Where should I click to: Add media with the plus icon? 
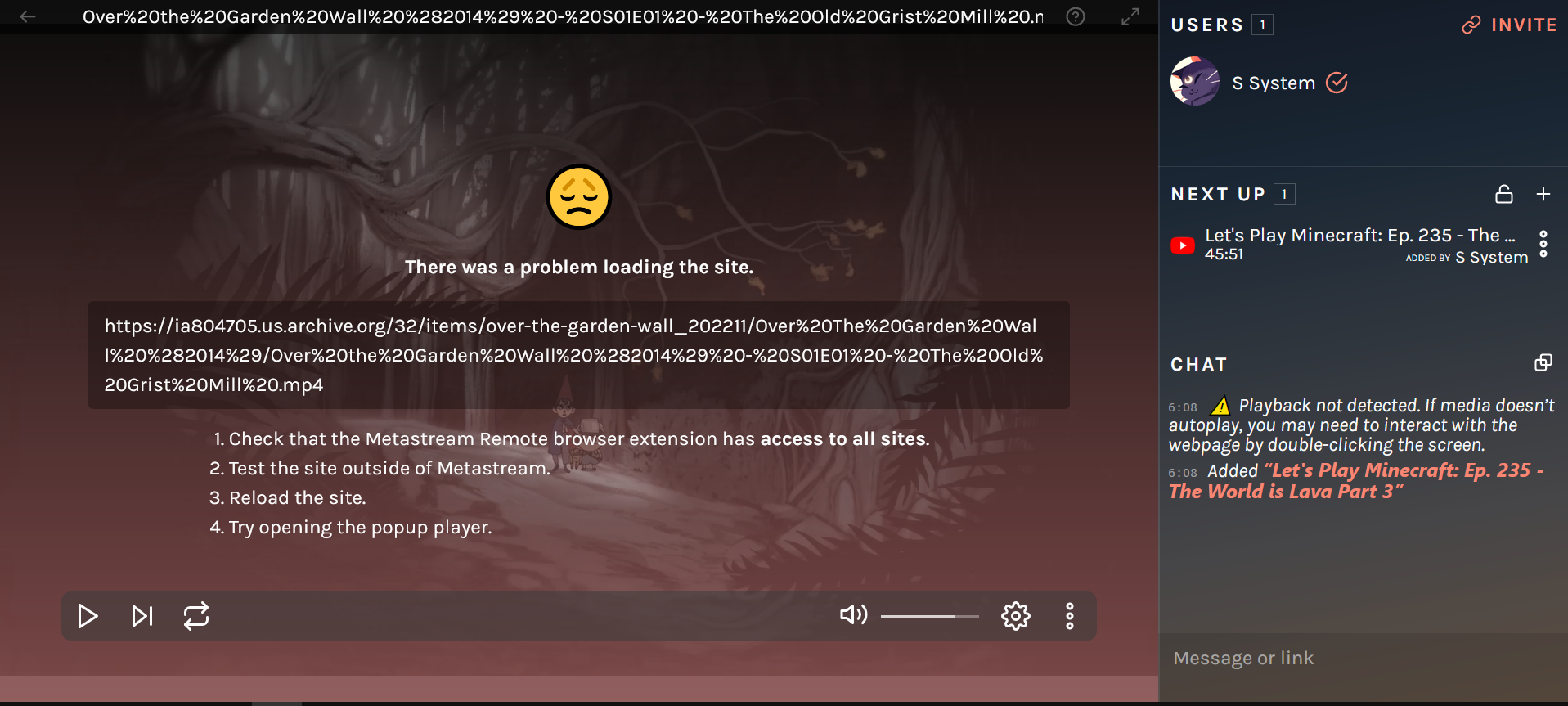pos(1543,194)
